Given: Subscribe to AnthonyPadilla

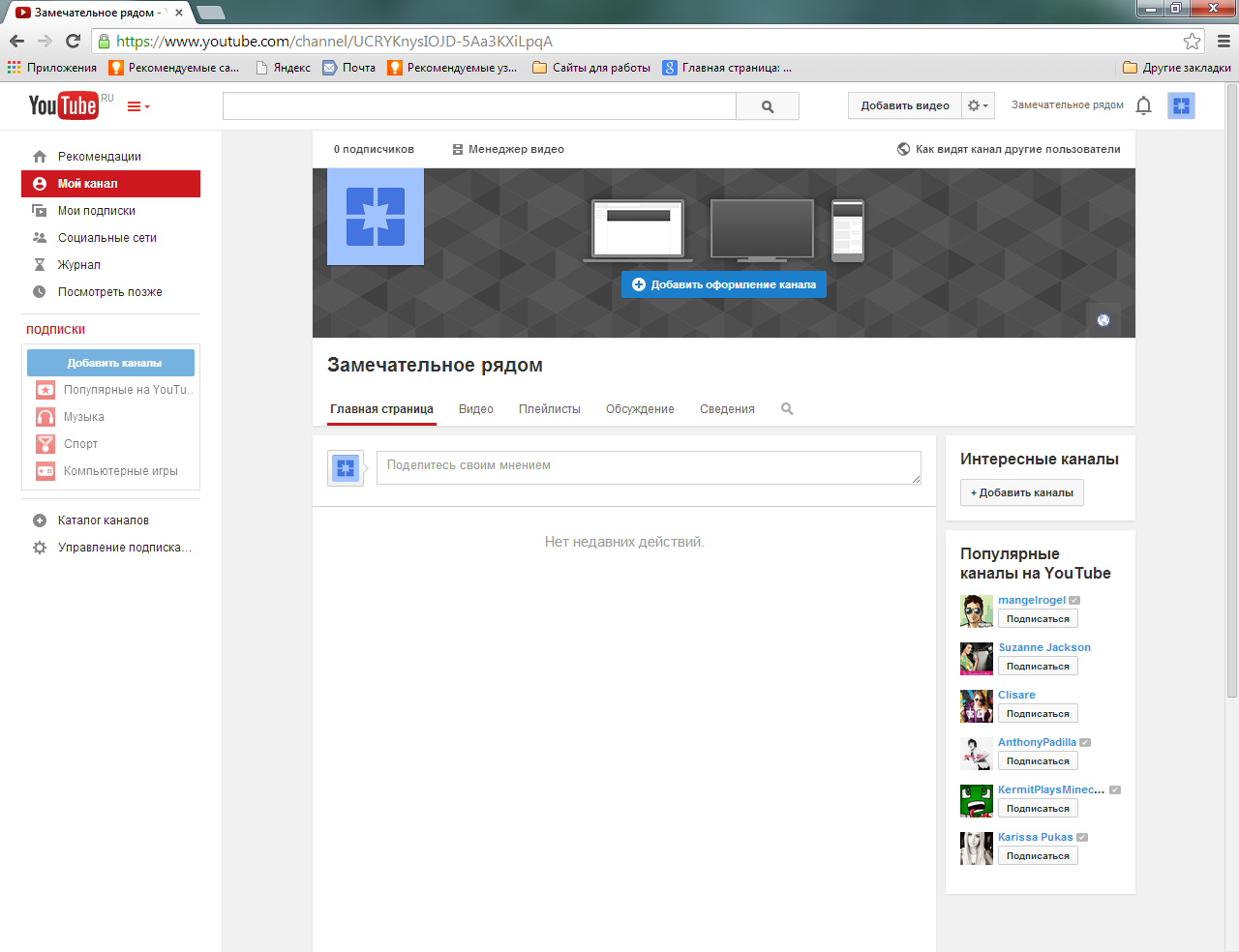Looking at the screenshot, I should click(1038, 761).
